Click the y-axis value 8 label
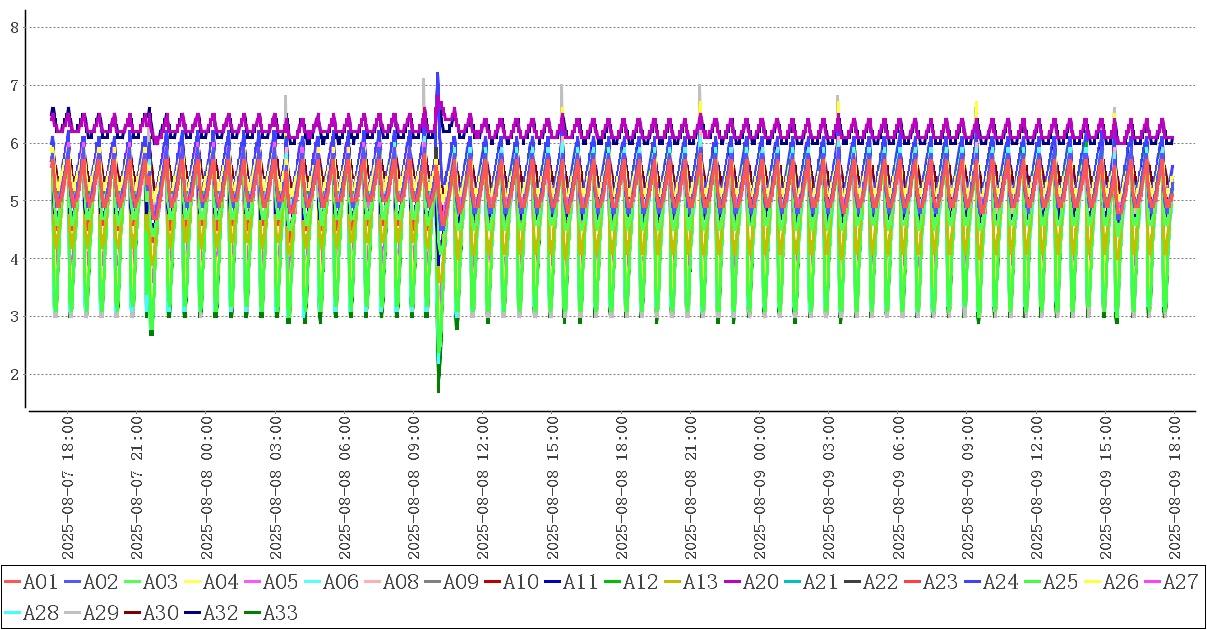The image size is (1207, 630). [x=14, y=27]
